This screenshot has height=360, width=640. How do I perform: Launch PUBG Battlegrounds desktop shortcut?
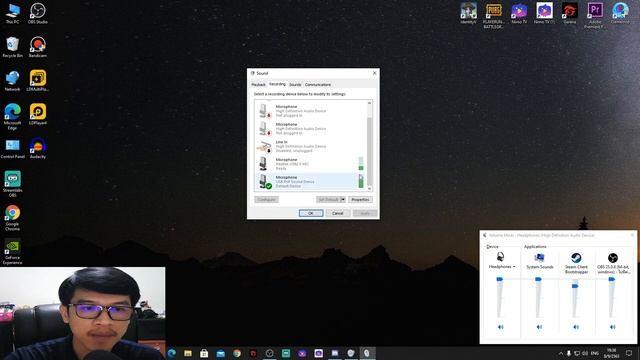click(x=493, y=16)
